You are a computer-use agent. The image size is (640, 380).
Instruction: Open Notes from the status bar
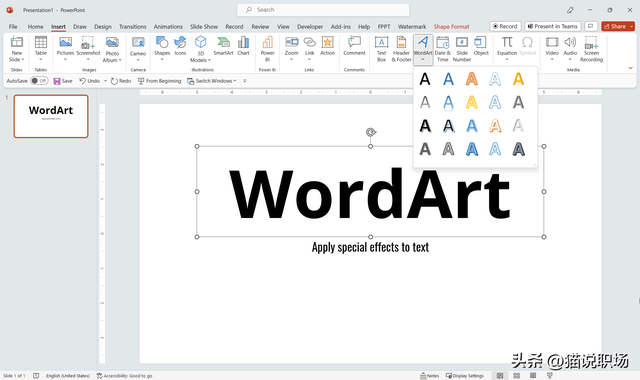click(429, 376)
